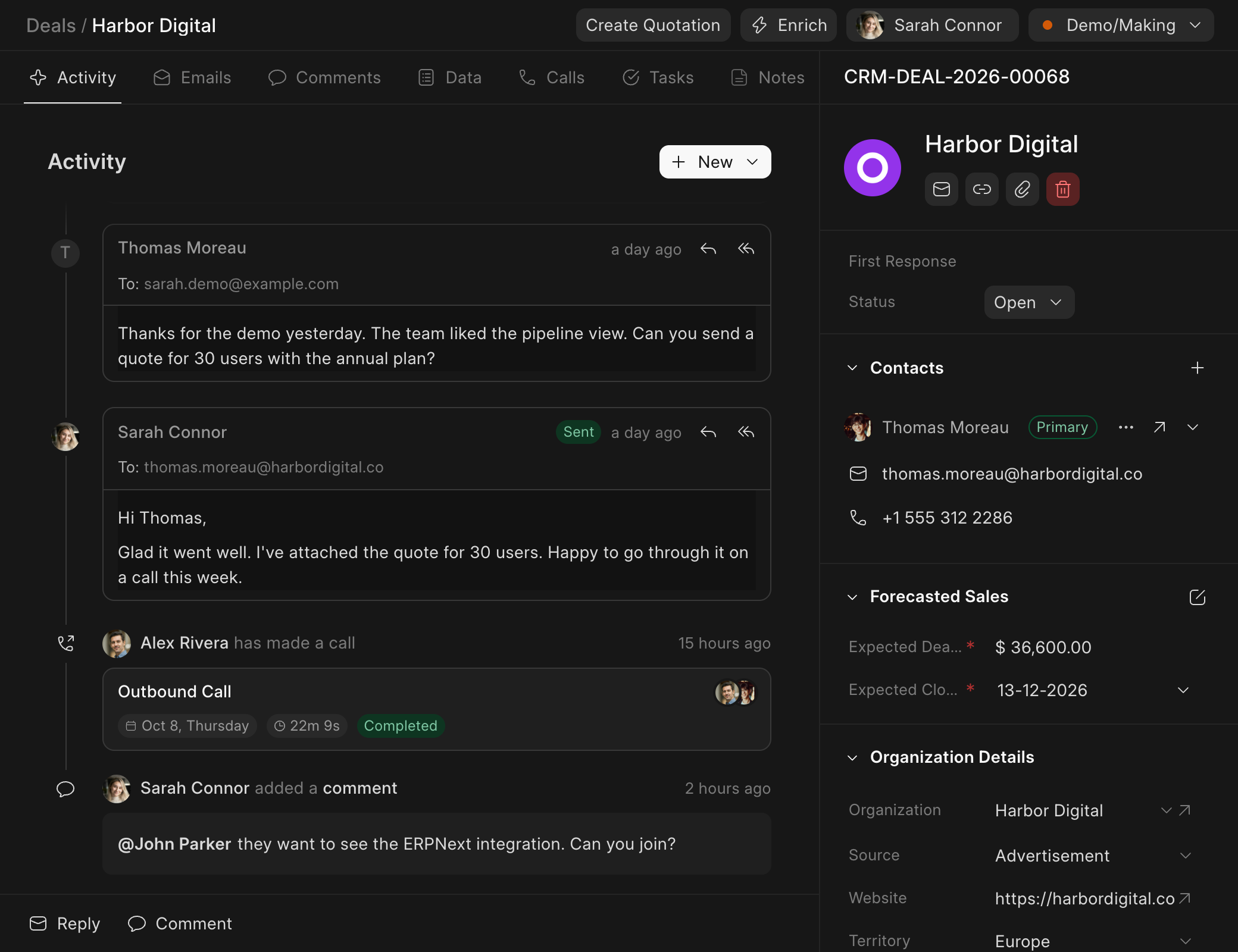Open the Source Advertisement dropdown
The image size is (1238, 952).
pyautogui.click(x=1186, y=856)
